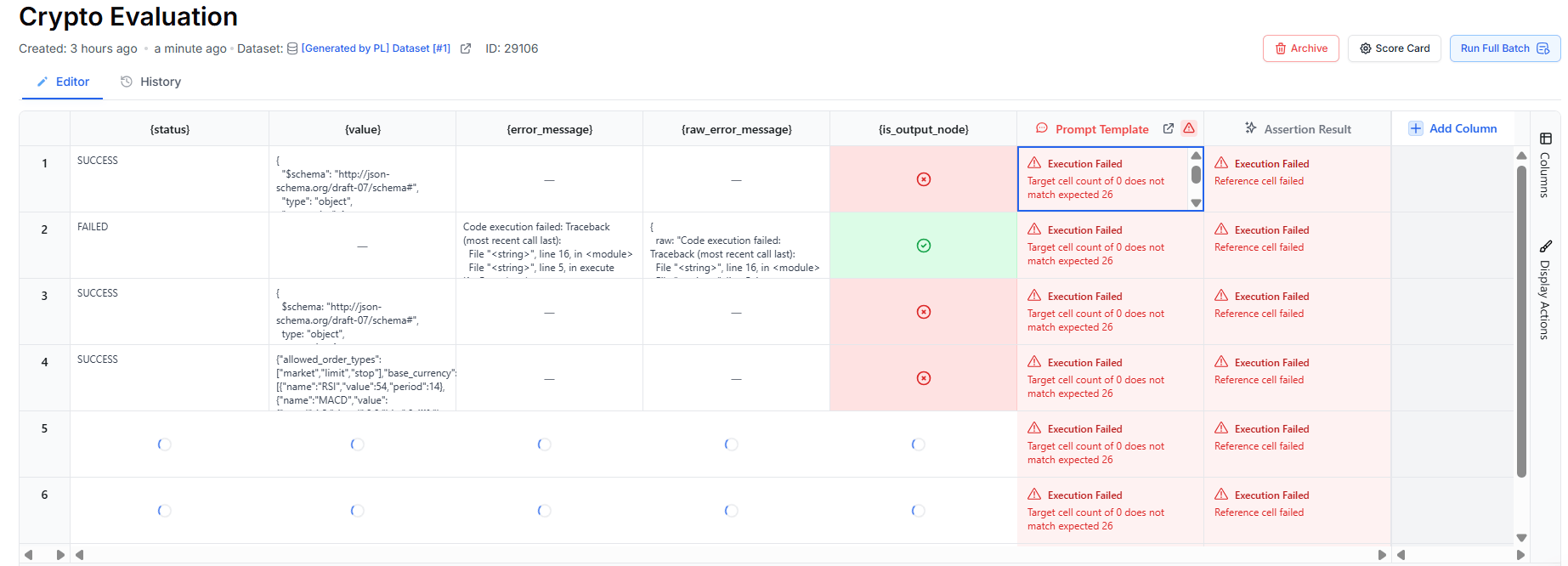Toggle the row 1 is_output_node red X
Viewport: 1568px width, 566px height.
point(924,179)
